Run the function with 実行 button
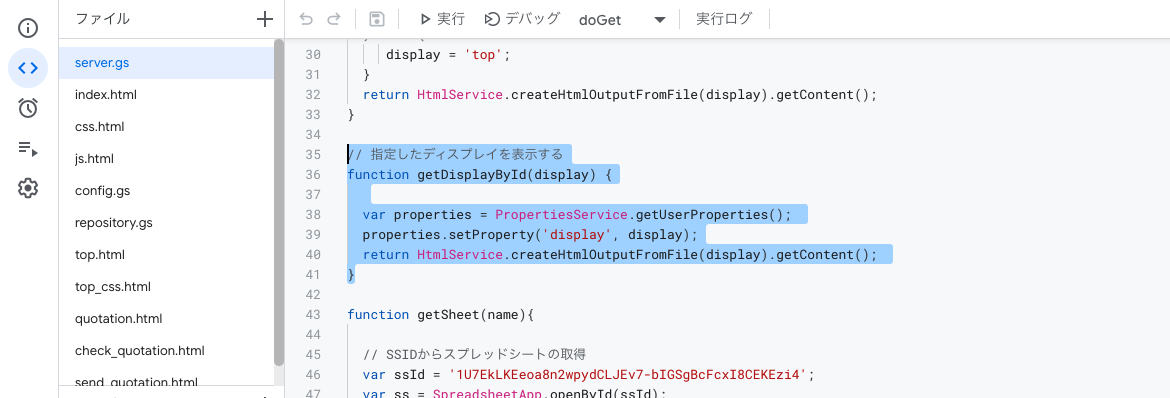The height and width of the screenshot is (398, 1170). pyautogui.click(x=442, y=19)
